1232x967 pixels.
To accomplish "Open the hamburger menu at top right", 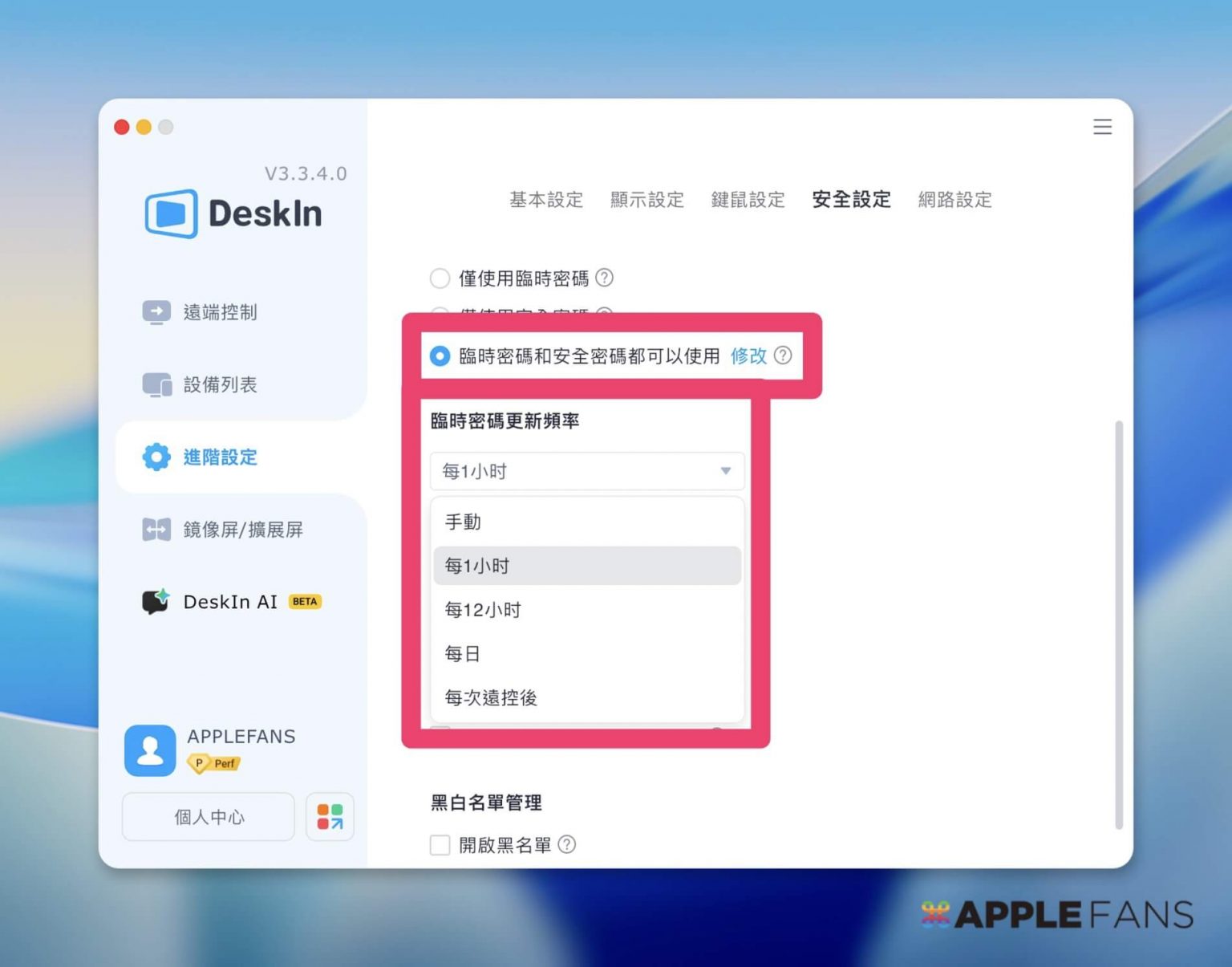I will click(x=1102, y=127).
